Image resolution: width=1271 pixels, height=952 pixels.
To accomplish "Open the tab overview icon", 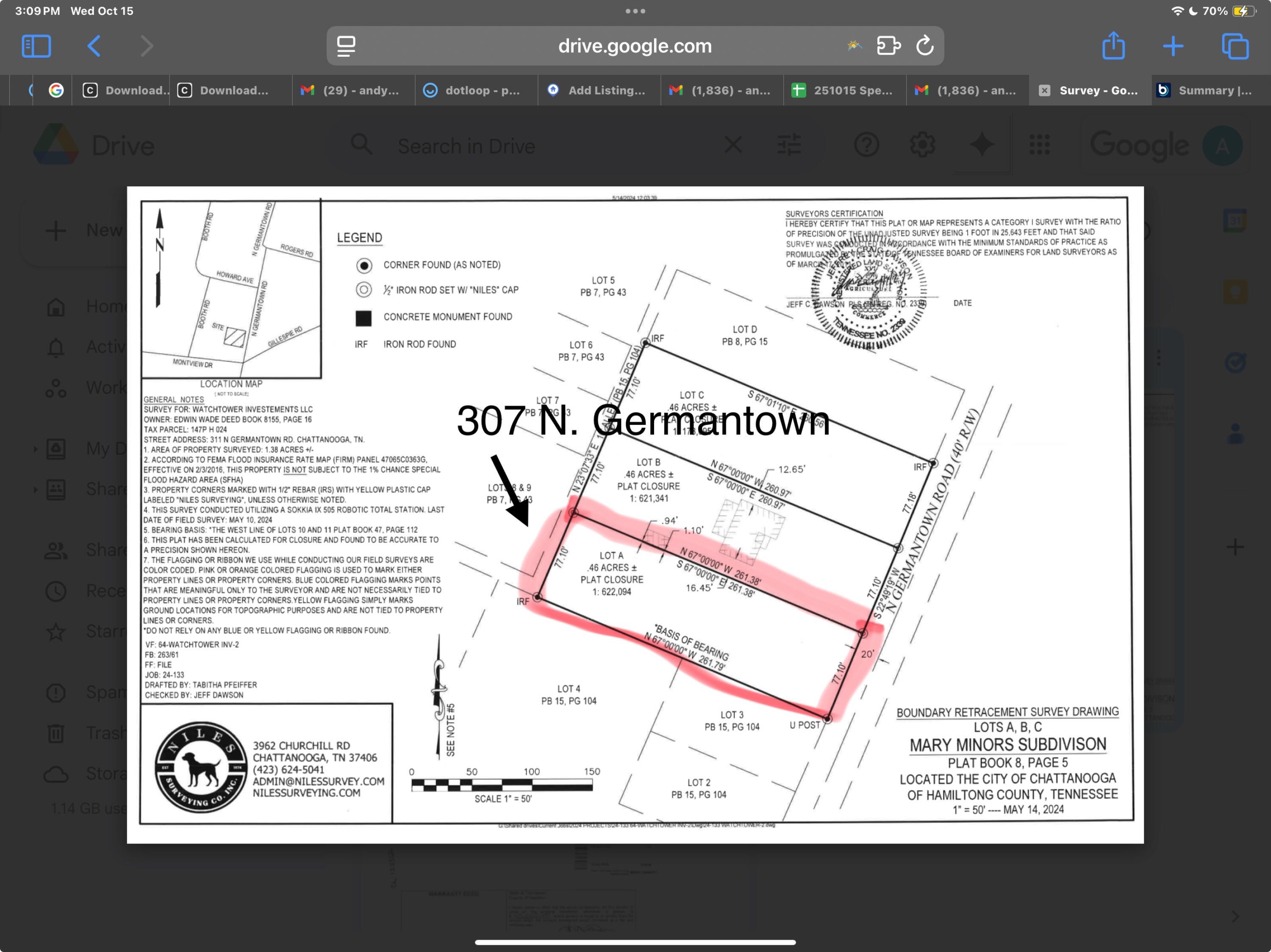I will point(1235,46).
